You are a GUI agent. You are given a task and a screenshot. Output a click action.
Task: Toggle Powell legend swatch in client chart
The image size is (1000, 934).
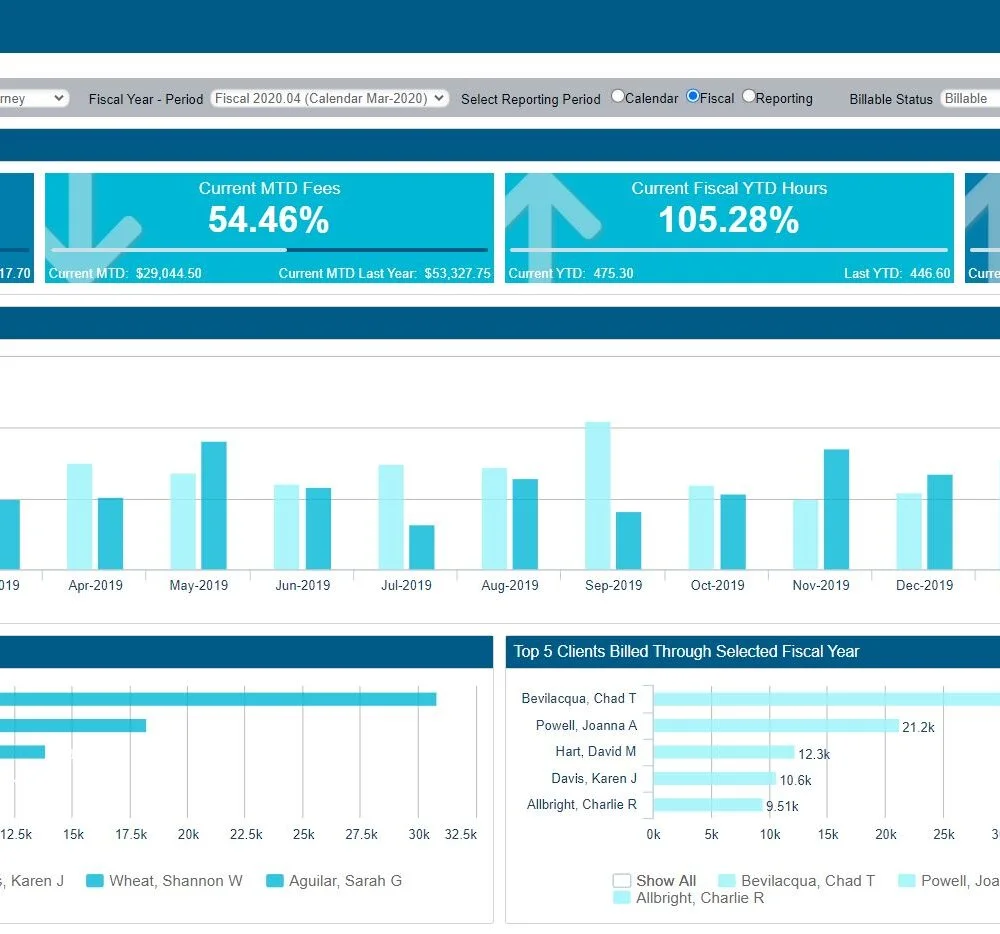coord(907,880)
